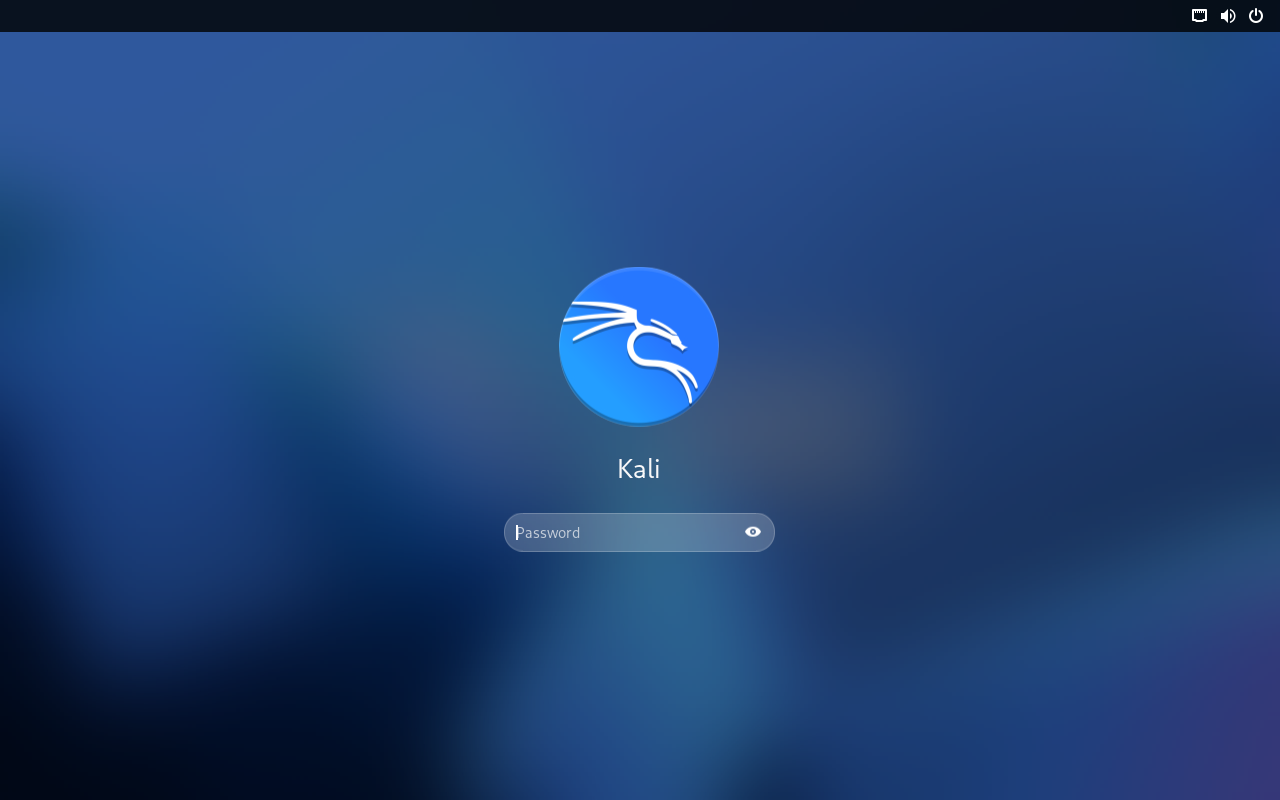Open the volume control dropdown
The width and height of the screenshot is (1280, 800).
(1228, 15)
